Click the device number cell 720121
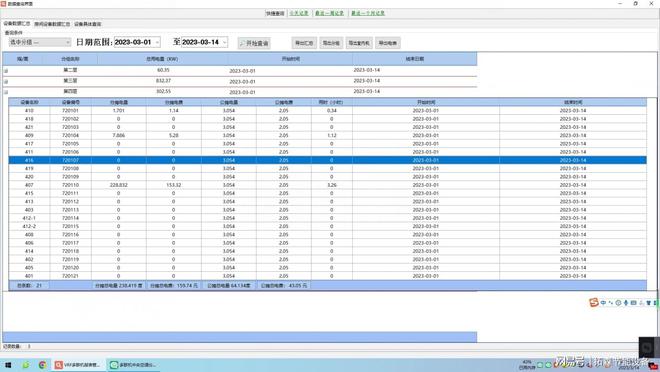This screenshot has width=660, height=372. tap(70, 276)
